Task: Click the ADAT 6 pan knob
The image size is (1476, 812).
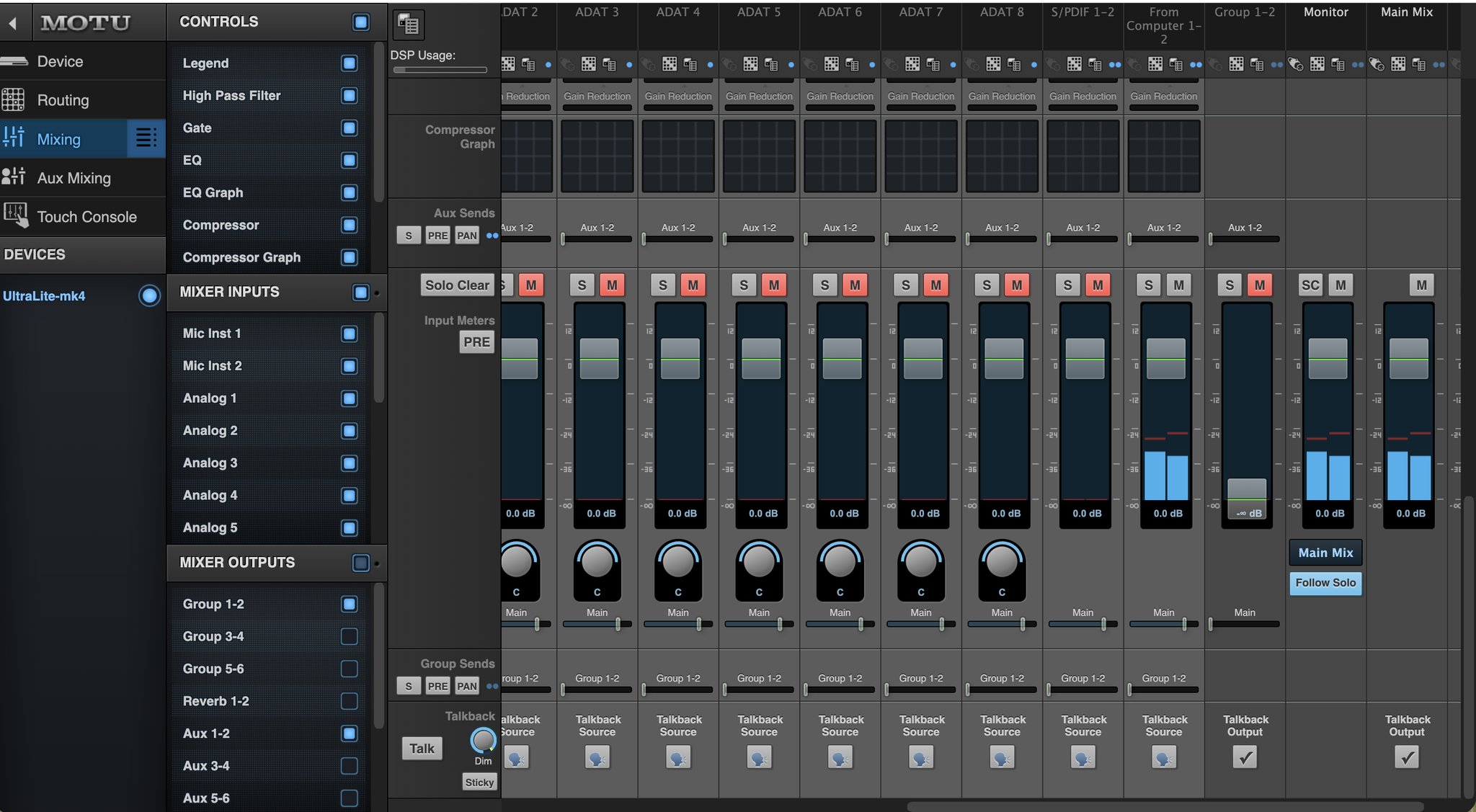Action: click(840, 562)
